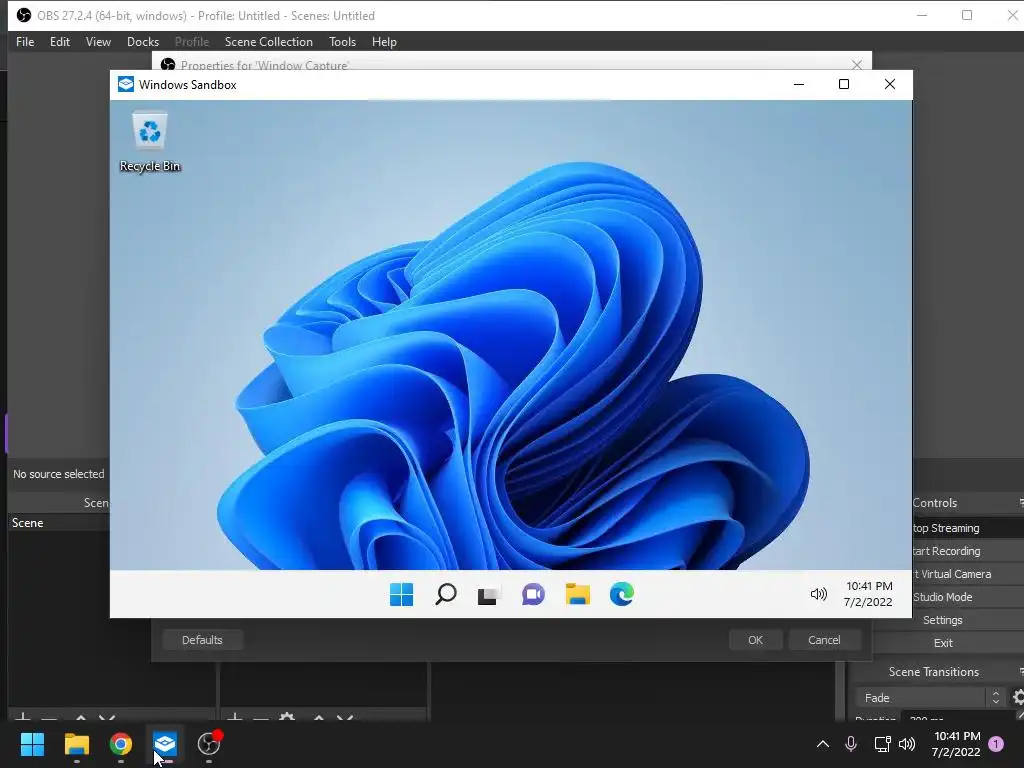Open OBS Settings from Controls dock
Screen dimensions: 1024x768
[943, 620]
